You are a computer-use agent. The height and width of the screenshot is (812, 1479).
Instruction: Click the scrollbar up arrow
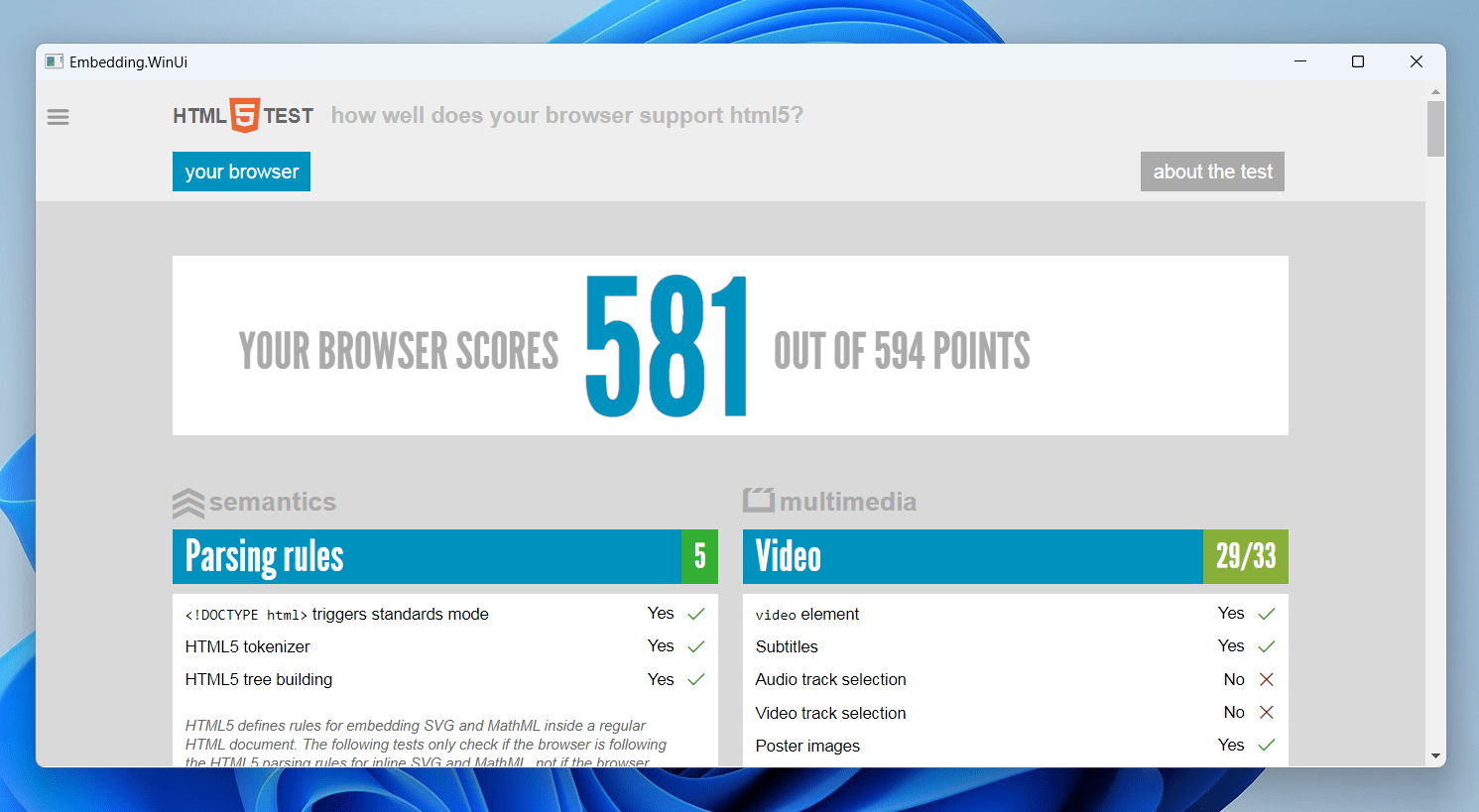pyautogui.click(x=1435, y=91)
